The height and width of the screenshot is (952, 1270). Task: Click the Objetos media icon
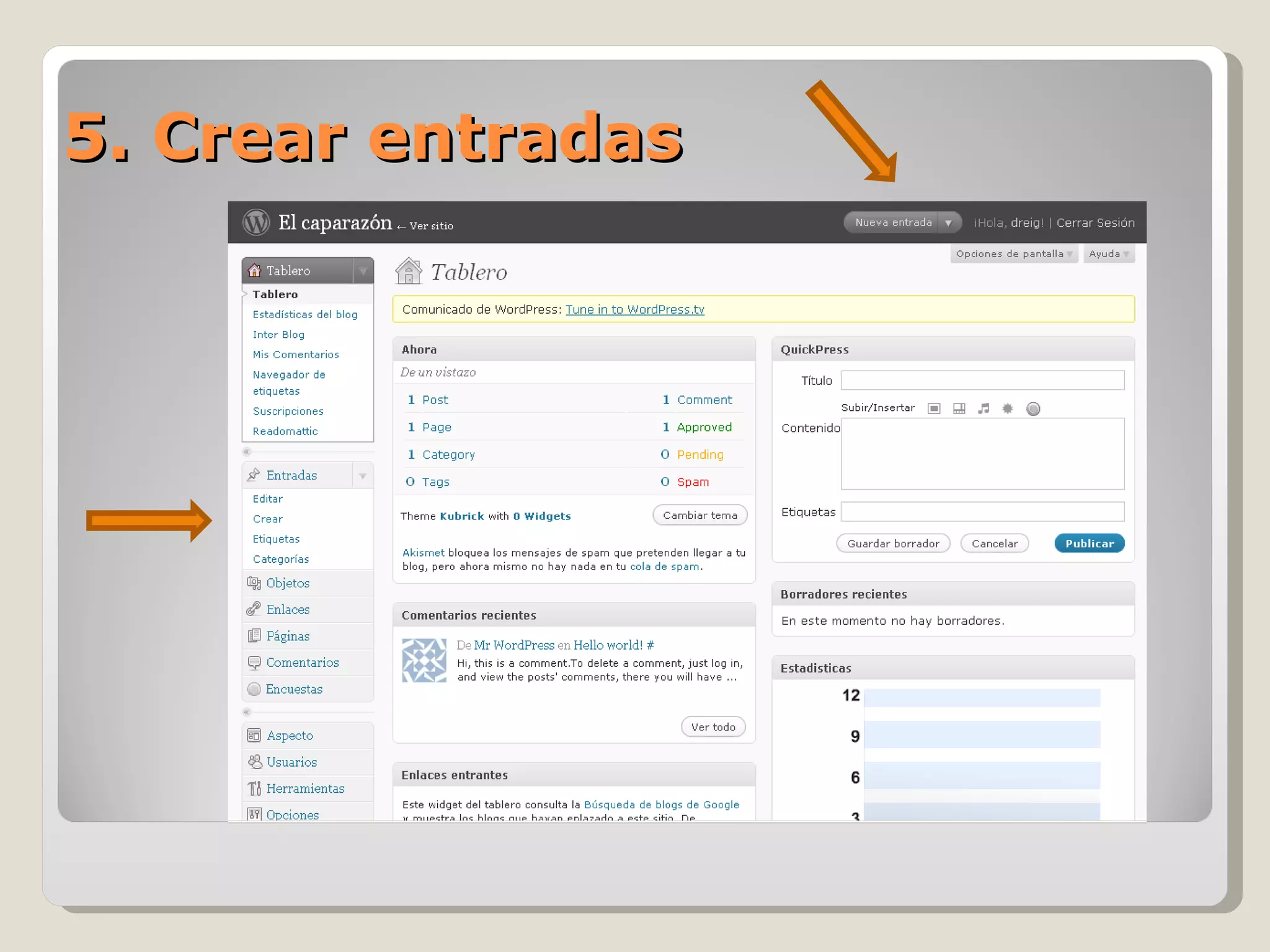tap(254, 583)
